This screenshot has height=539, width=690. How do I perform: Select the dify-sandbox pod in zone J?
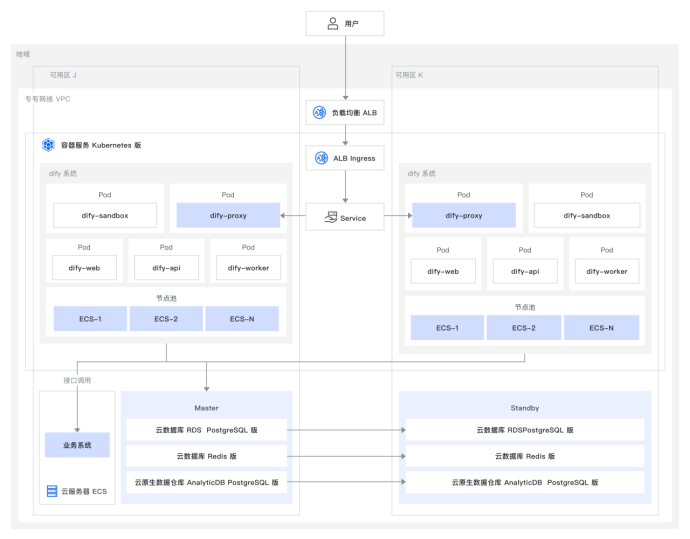(105, 215)
